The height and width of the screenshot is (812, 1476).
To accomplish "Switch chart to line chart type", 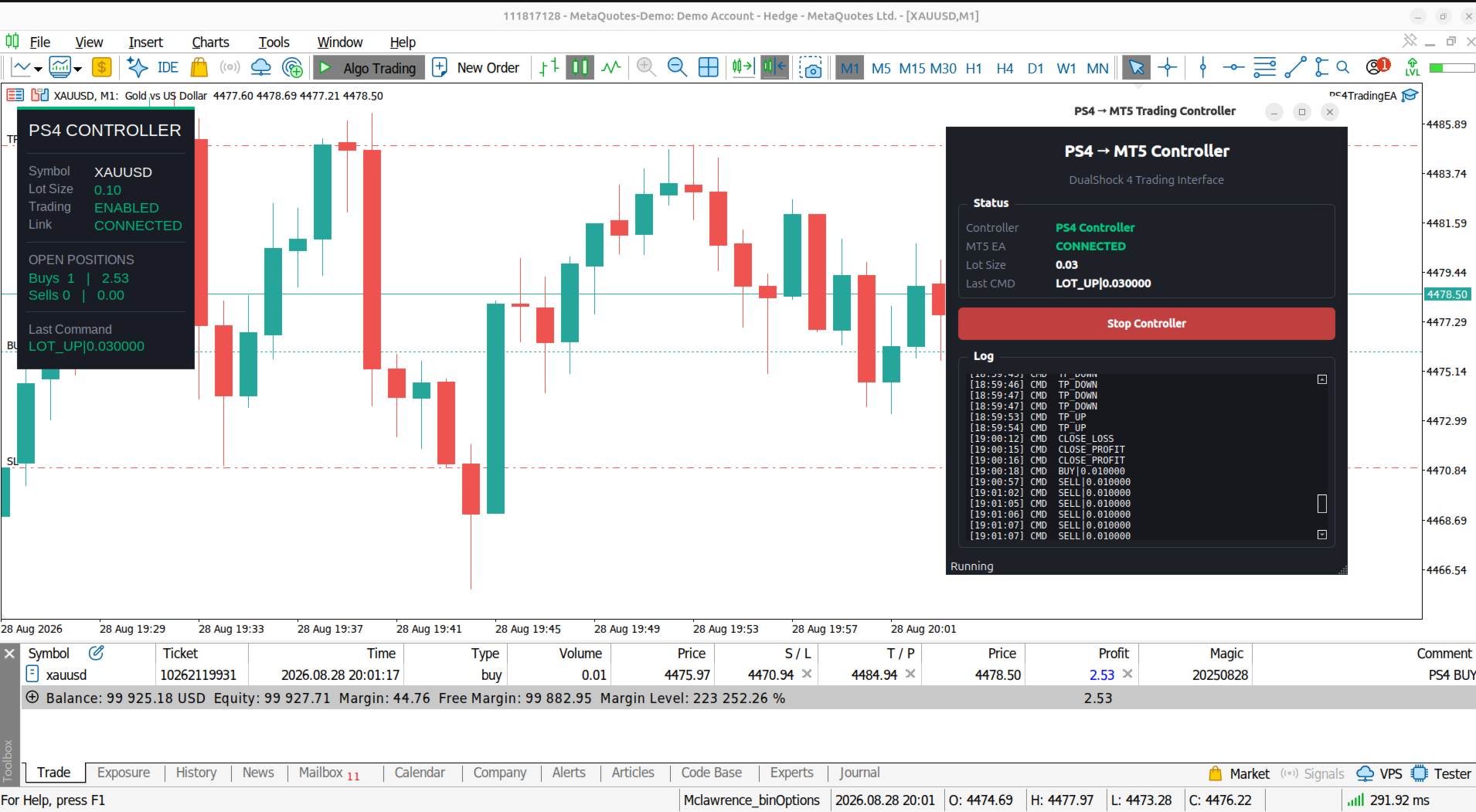I will (611, 68).
